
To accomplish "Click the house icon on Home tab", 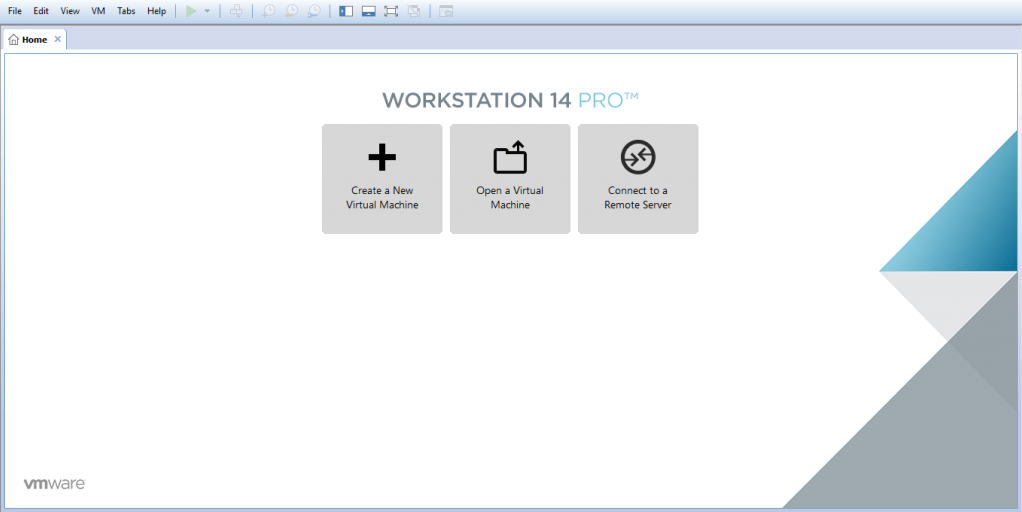I will (14, 40).
